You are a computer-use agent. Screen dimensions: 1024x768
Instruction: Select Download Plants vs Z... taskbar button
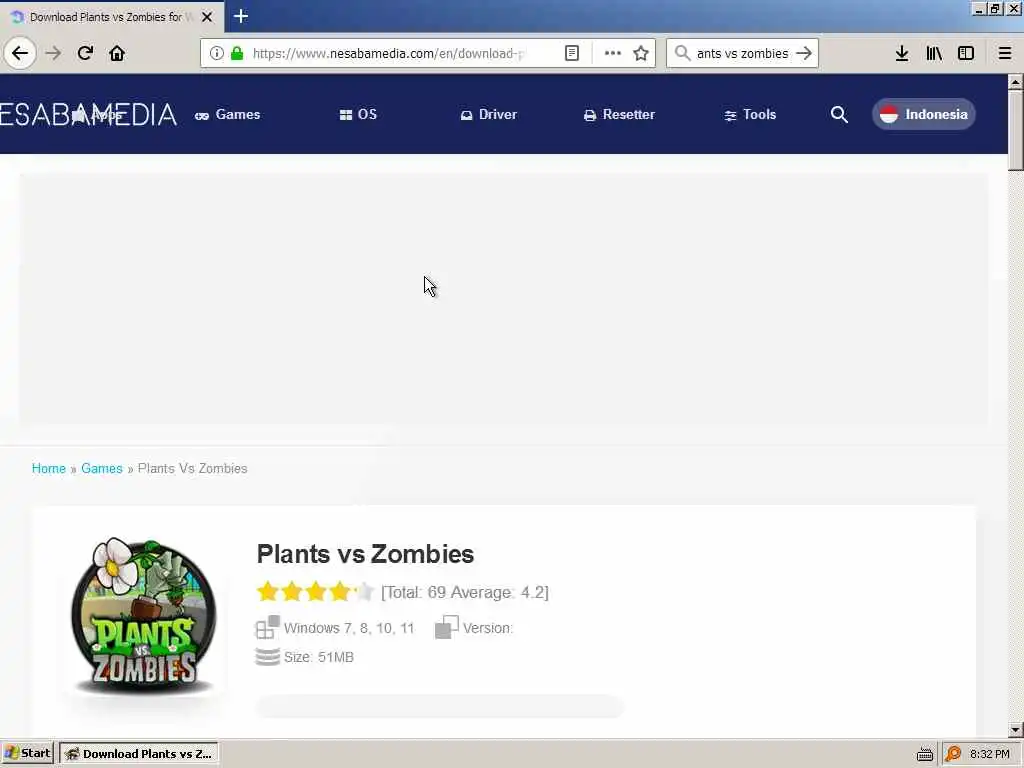(139, 754)
